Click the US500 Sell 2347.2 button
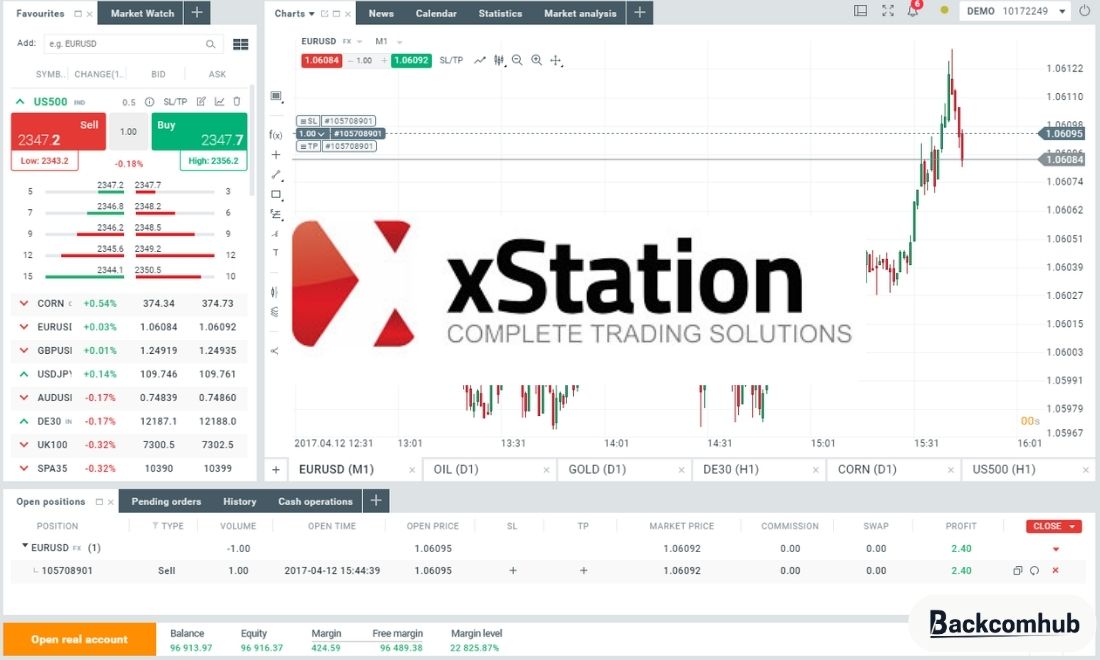The width and height of the screenshot is (1100, 660). [x=58, y=132]
